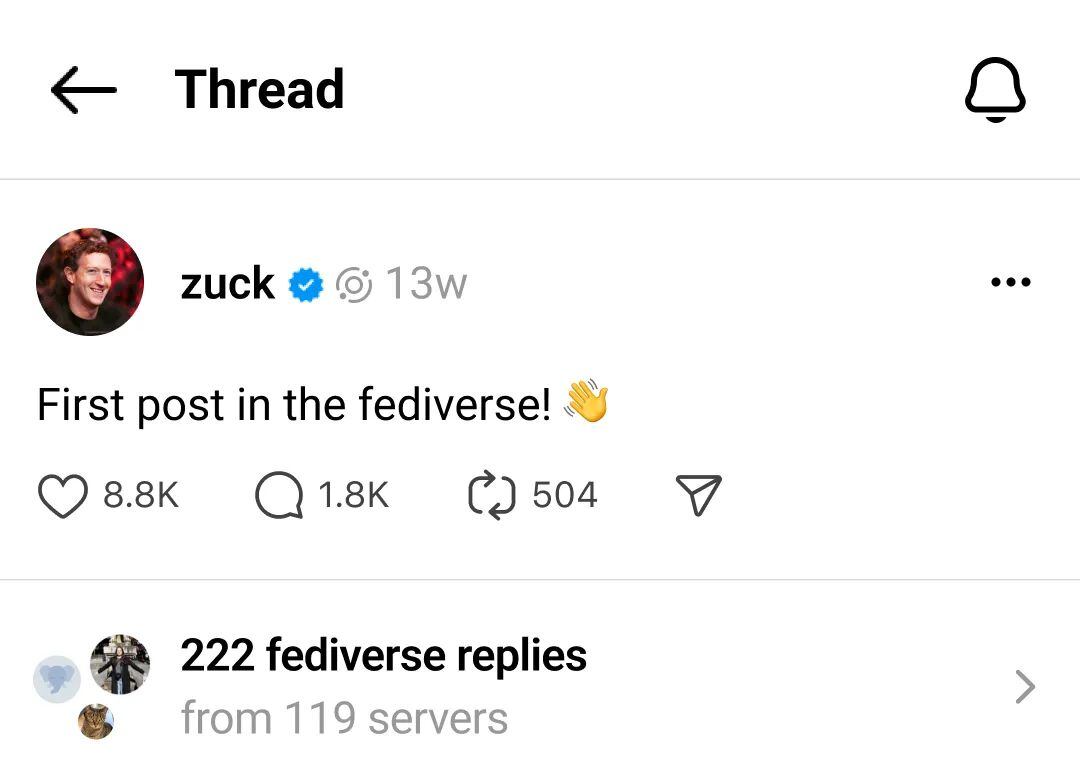Screen dimensions: 1080x783
Task: Tap zuck's profile picture
Action: [x=89, y=282]
